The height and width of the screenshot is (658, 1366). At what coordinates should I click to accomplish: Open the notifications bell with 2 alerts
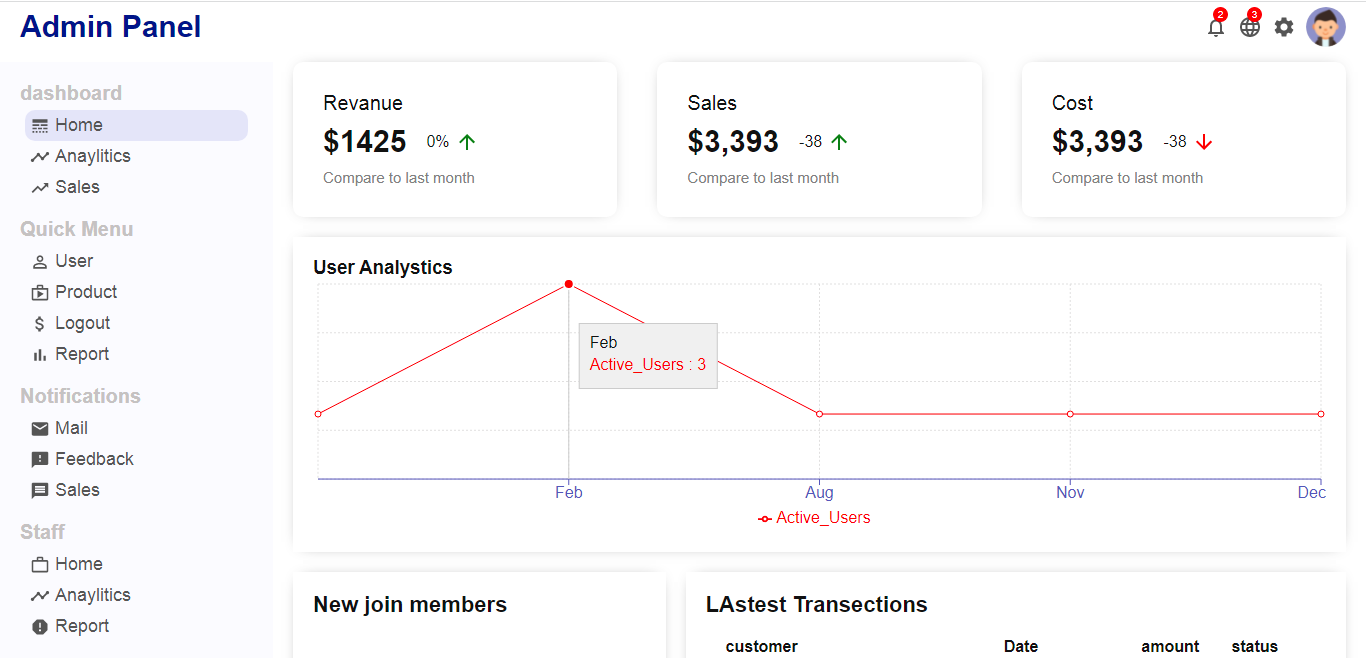point(1215,27)
